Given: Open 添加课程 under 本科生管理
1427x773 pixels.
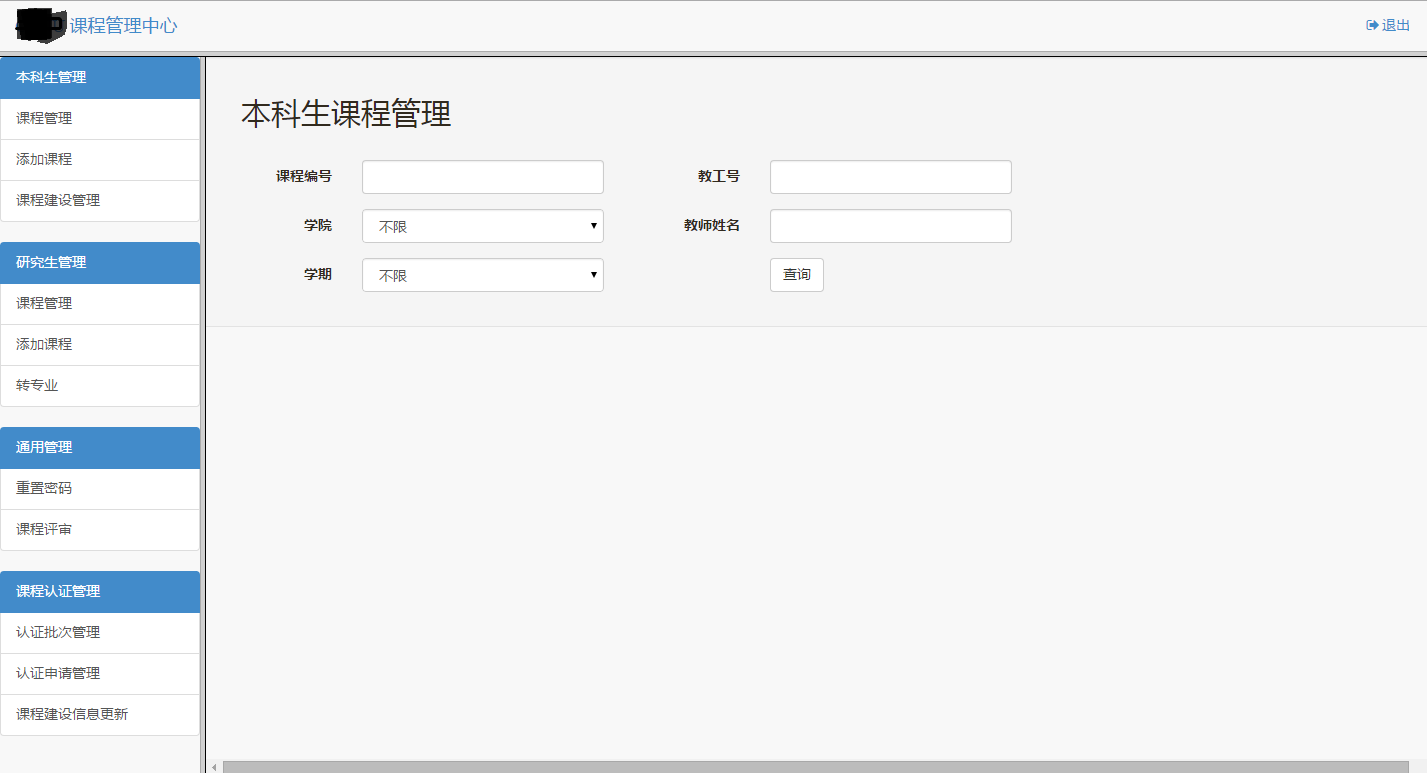Looking at the screenshot, I should coord(100,159).
